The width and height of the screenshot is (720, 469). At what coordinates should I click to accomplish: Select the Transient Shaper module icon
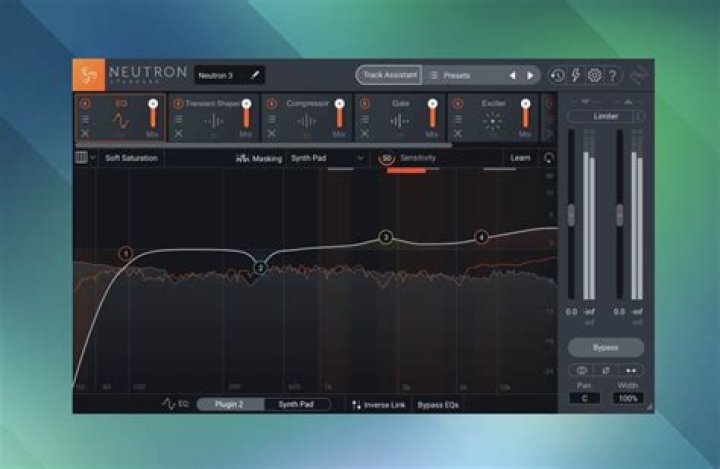pyautogui.click(x=214, y=121)
